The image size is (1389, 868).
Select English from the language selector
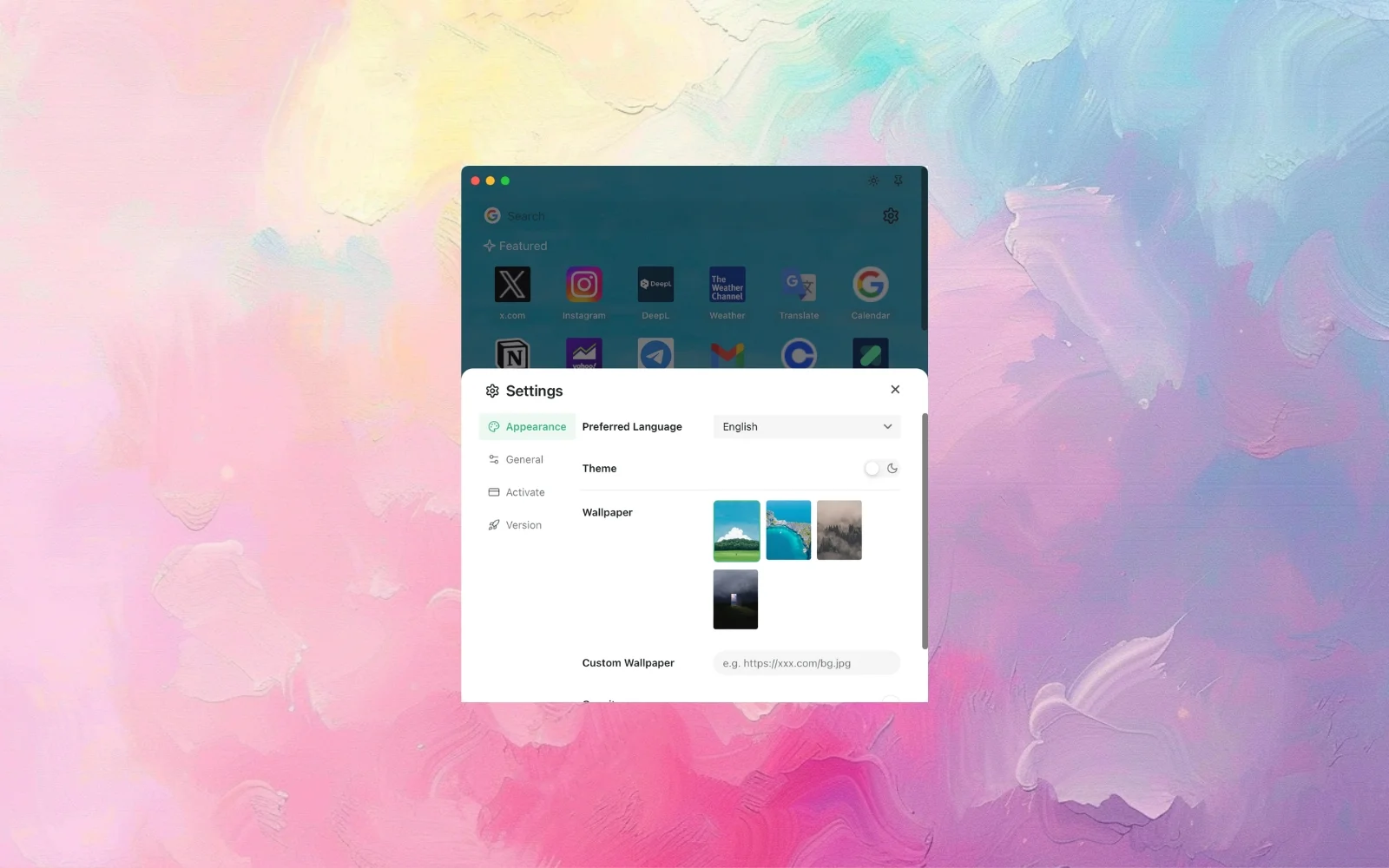click(806, 426)
